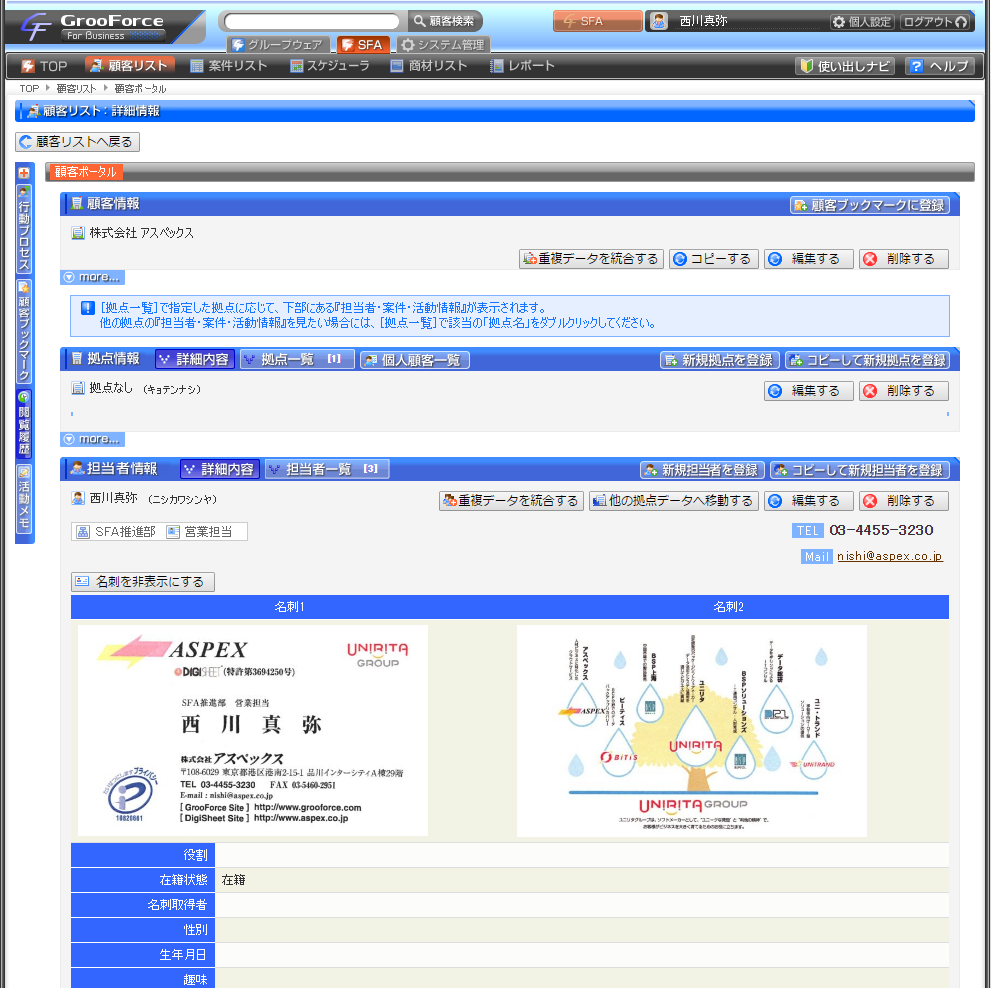Viewport: 991px width, 988px height.
Task: Open the 個人顧客一覧 tab
Action: coord(415,360)
